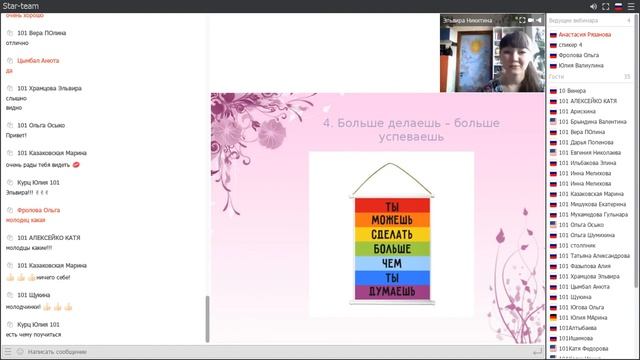This screenshot has width=640, height=360.
Task: Select guest '101Алтыбаева'
Action: click(x=578, y=328)
